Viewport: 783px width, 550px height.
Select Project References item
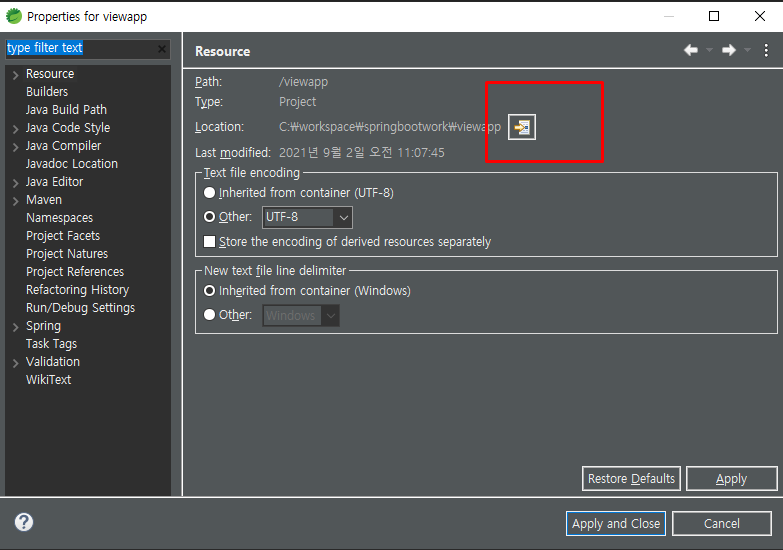click(x=75, y=272)
